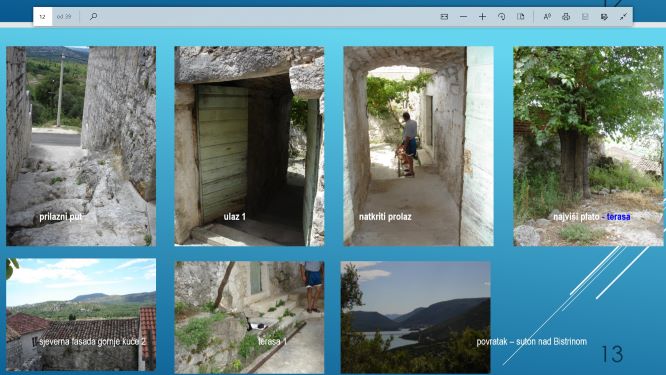
Task: Click the fit to page width icon
Action: [x=444, y=17]
